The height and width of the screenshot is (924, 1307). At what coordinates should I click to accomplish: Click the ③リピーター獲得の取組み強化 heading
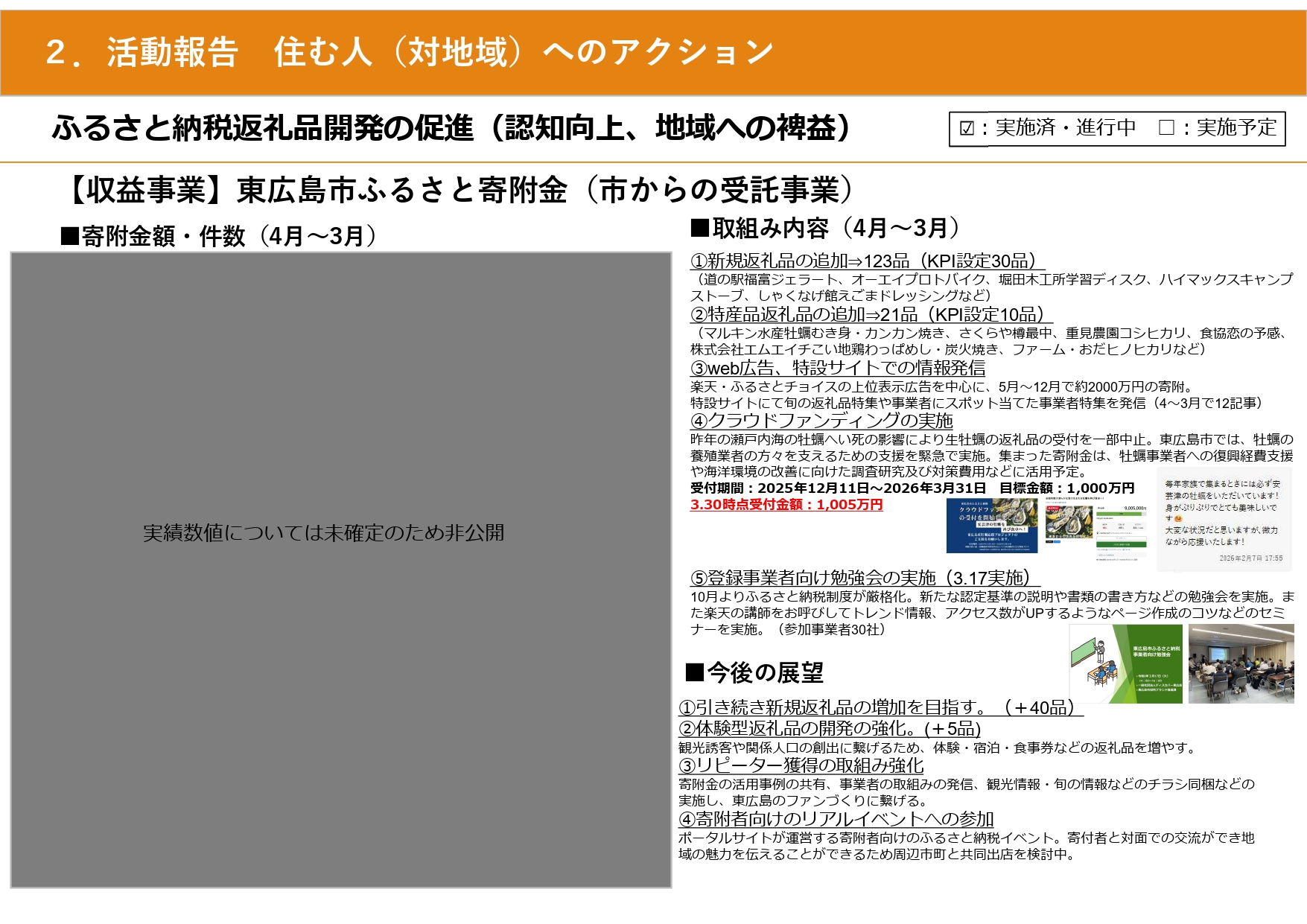point(801,765)
